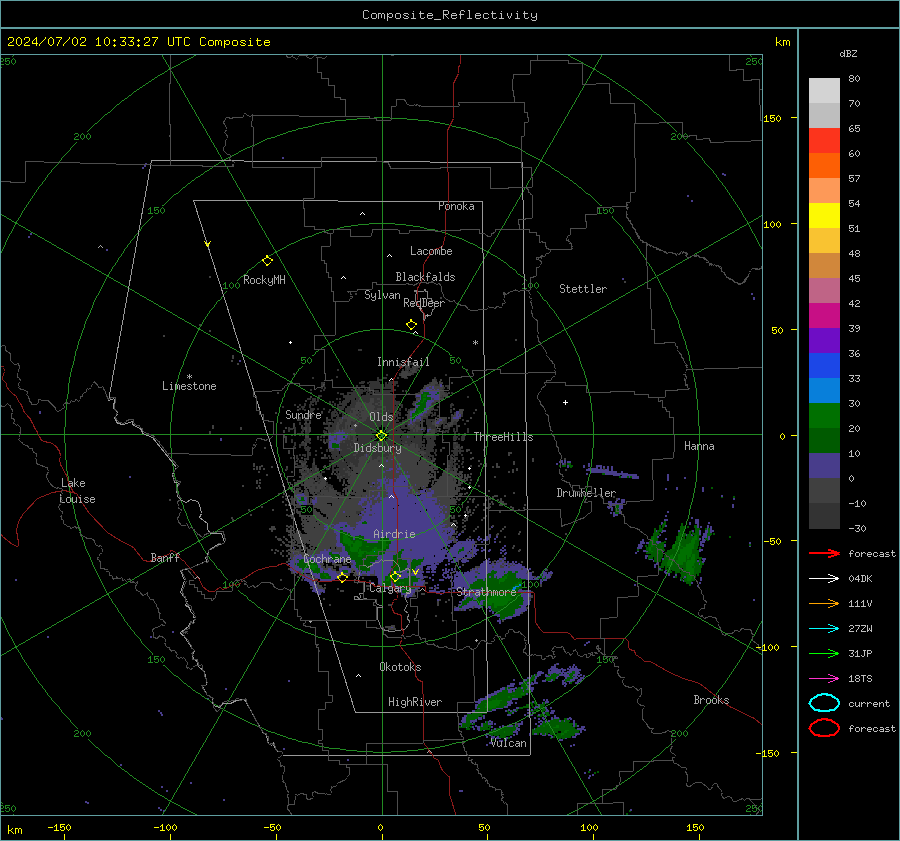Click the Okotoks city label

click(x=400, y=667)
